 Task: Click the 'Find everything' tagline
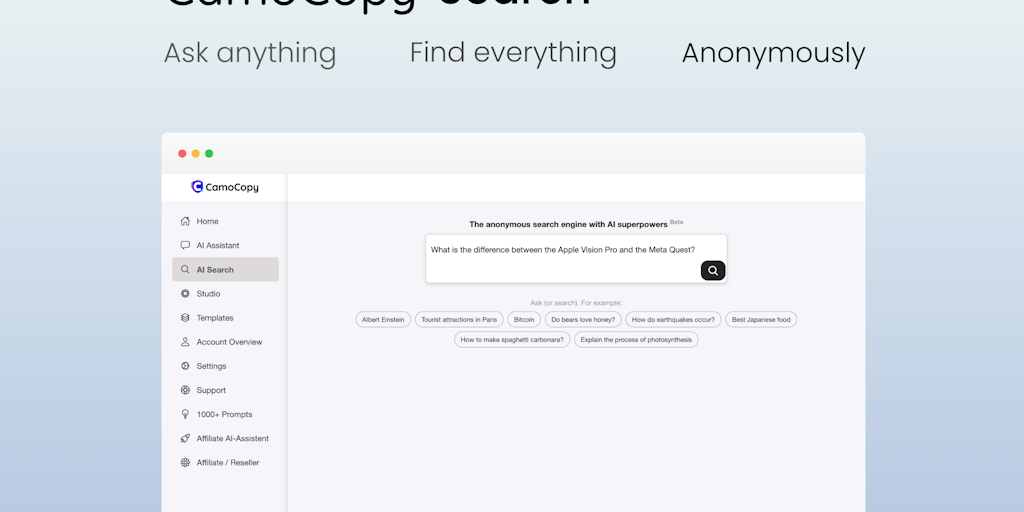pos(513,54)
